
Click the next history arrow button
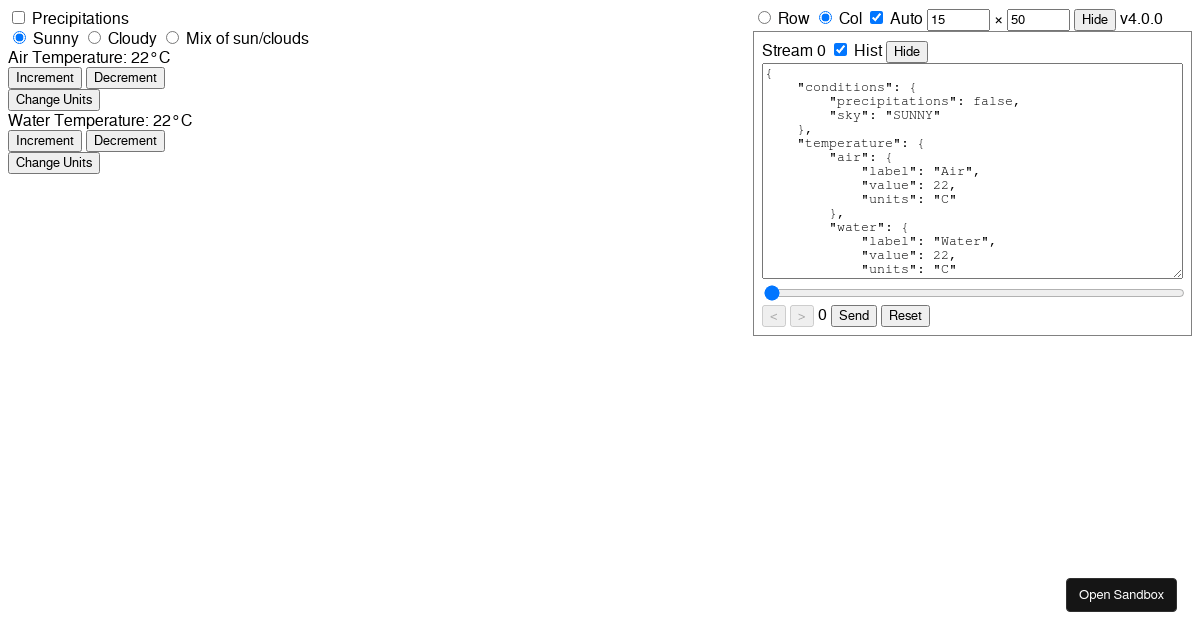coord(801,315)
